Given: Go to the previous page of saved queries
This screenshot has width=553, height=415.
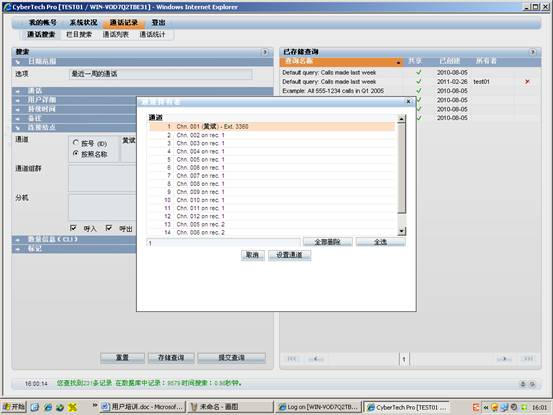Looking at the screenshot, I should 316,359.
